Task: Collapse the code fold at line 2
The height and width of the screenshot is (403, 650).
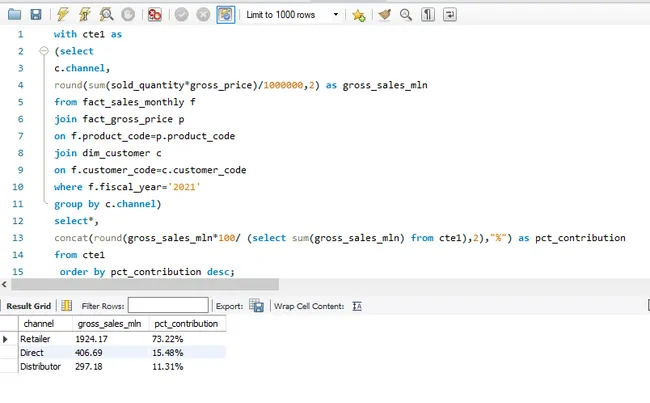Action: pyautogui.click(x=44, y=51)
